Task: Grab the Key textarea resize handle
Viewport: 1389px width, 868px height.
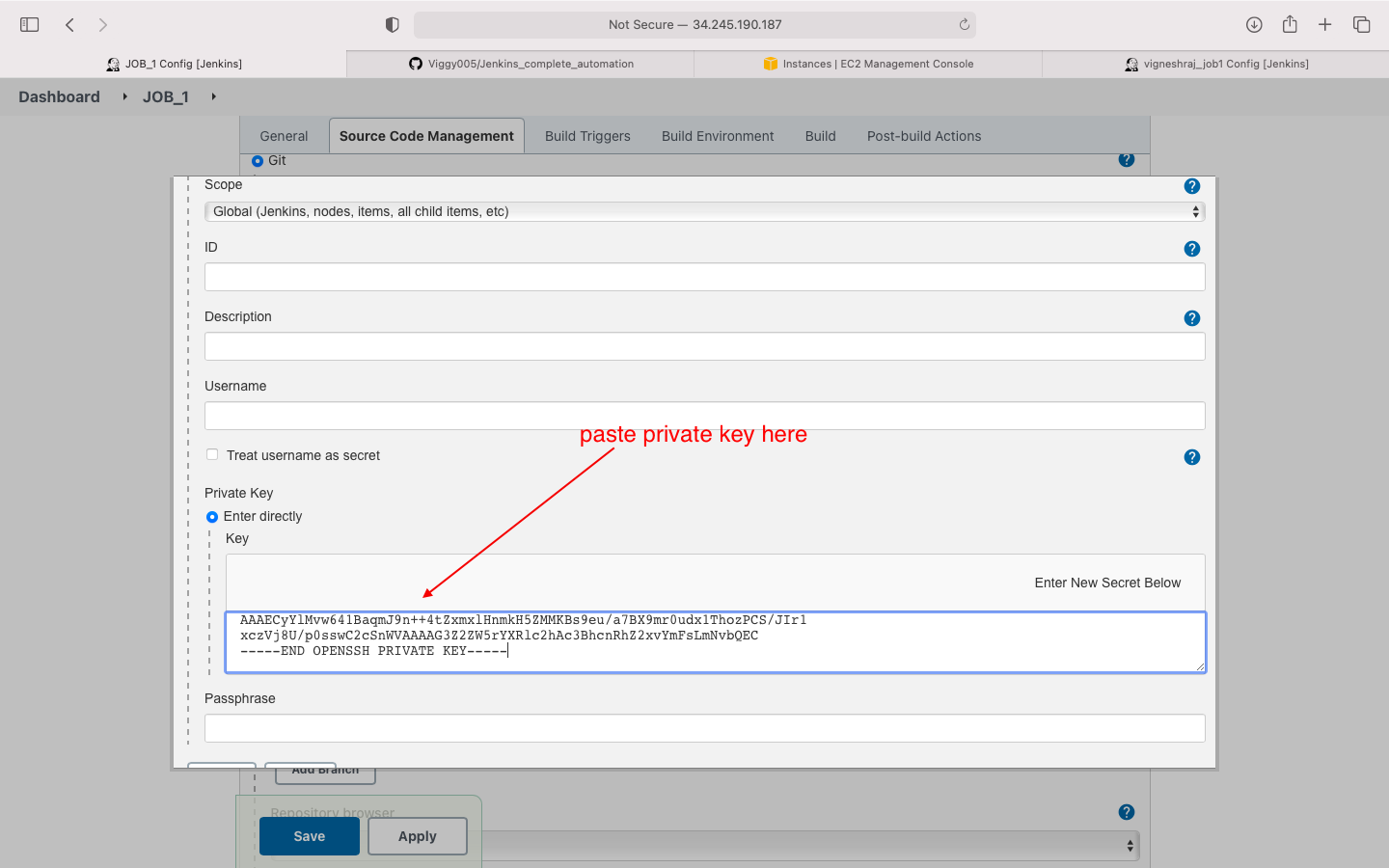Action: (1200, 666)
